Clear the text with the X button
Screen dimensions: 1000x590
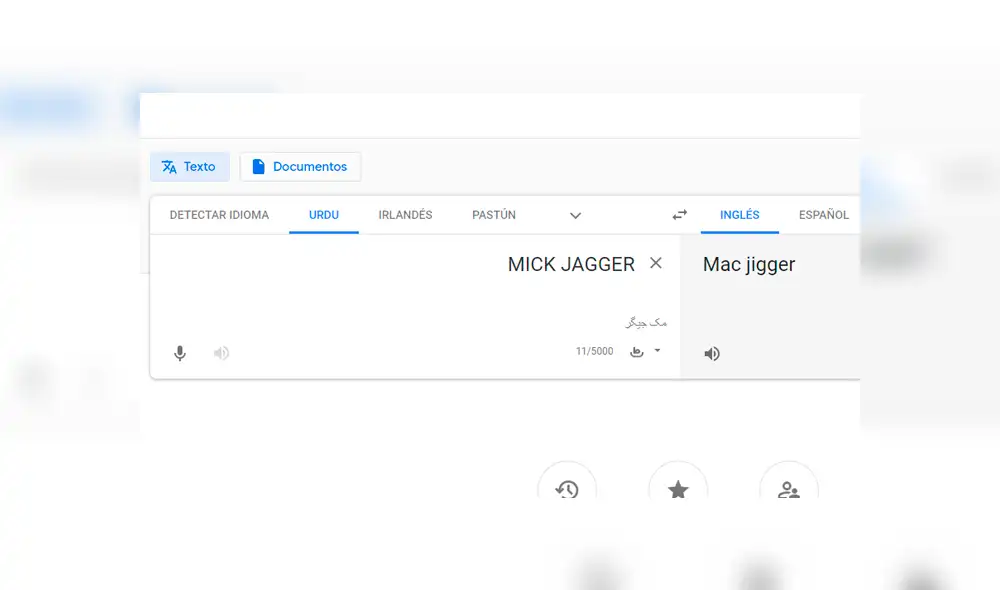click(x=655, y=263)
